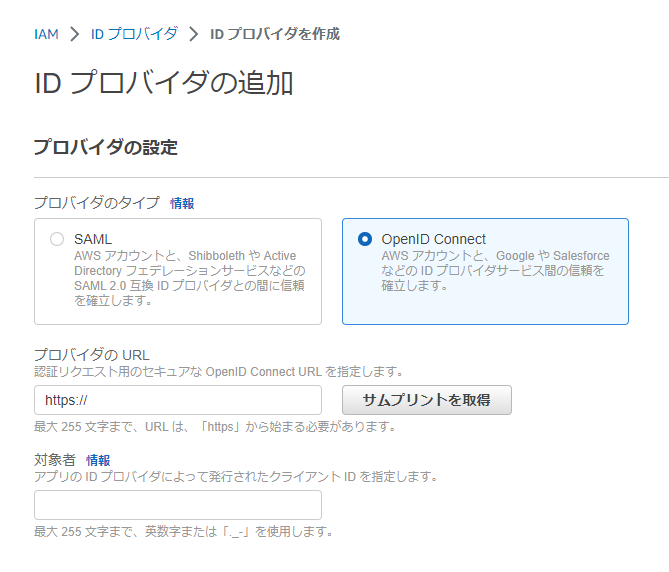This screenshot has width=669, height=572.
Task: Select the OpenID Connect radio button
Action: click(x=365, y=239)
